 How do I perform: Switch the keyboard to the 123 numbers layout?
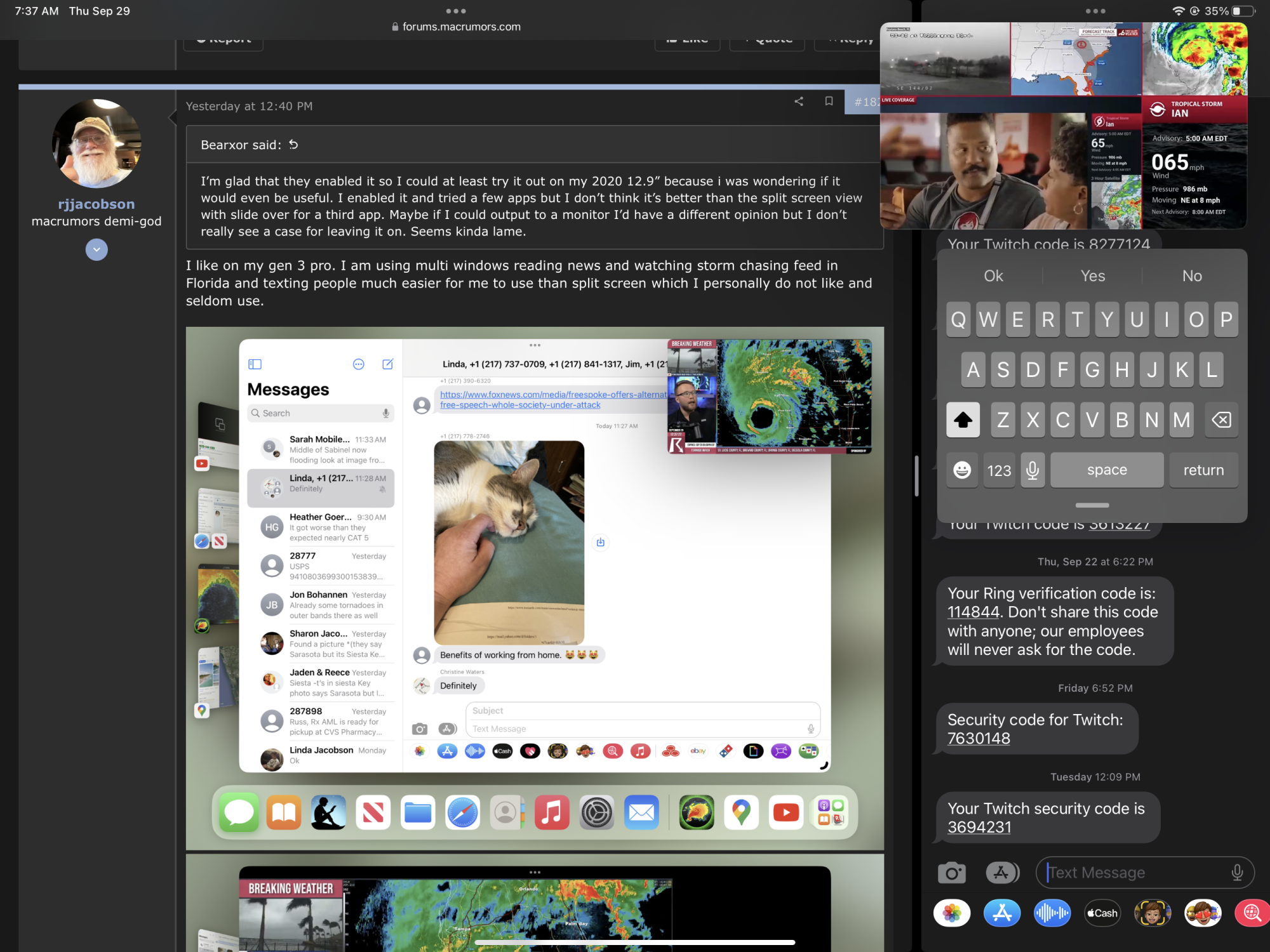999,470
